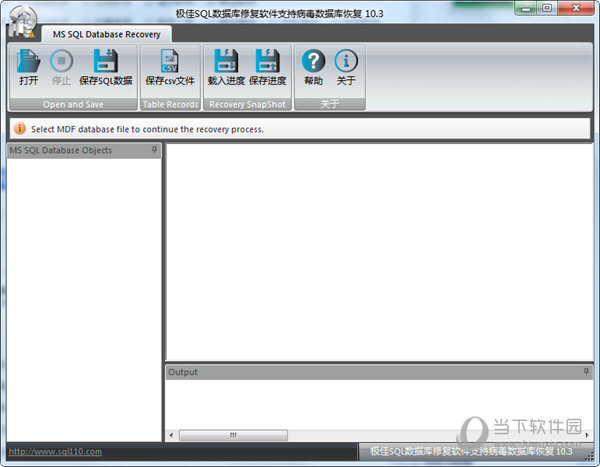Pin the MS SQL Database Objects panel
The height and width of the screenshot is (467, 600).
click(154, 150)
